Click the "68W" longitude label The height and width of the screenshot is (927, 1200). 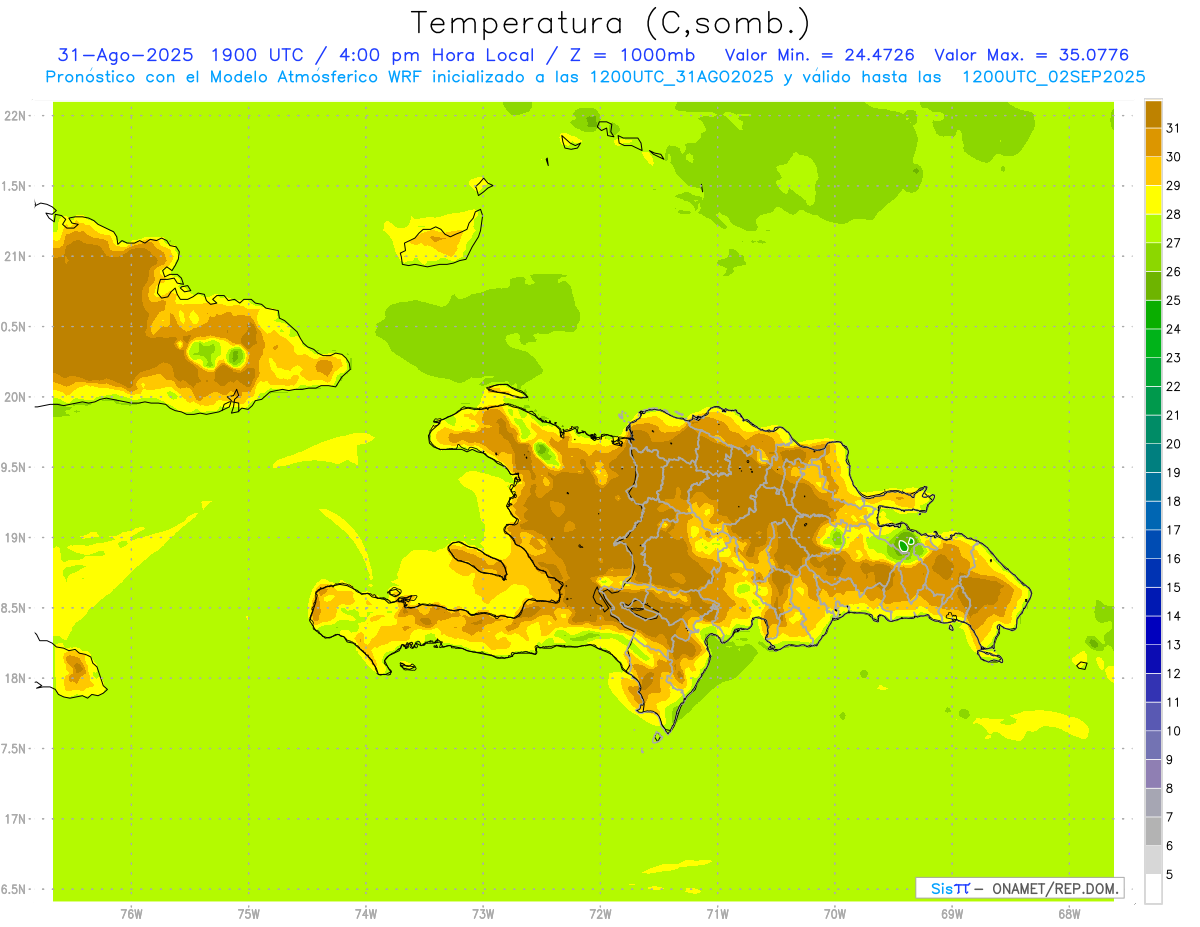point(1069,914)
